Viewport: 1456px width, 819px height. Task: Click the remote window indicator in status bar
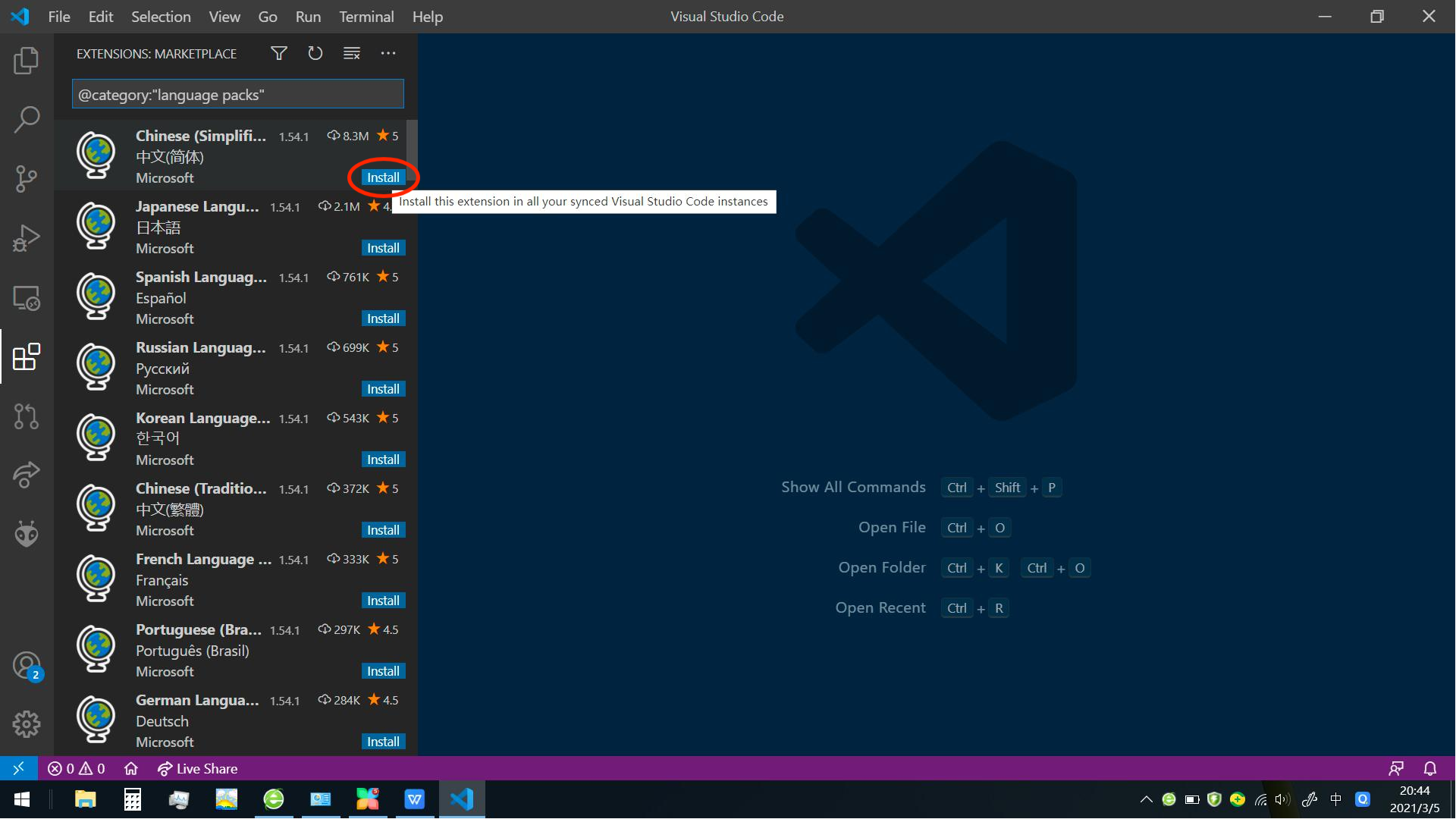pos(18,768)
